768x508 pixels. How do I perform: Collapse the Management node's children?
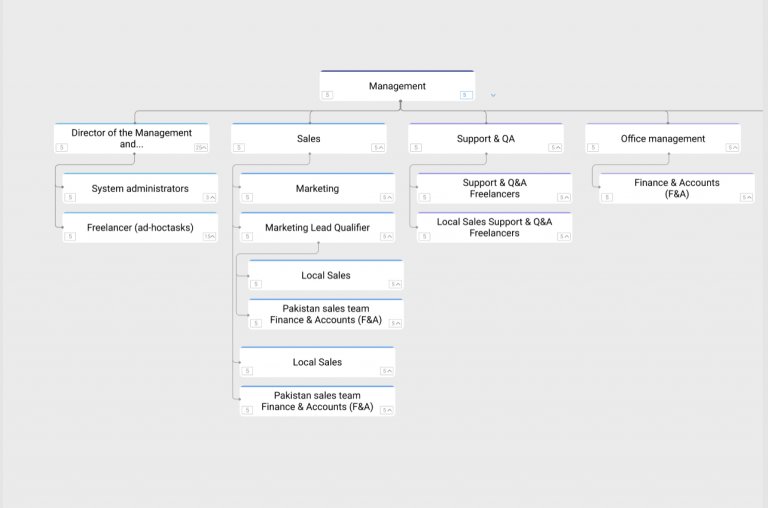[x=466, y=95]
